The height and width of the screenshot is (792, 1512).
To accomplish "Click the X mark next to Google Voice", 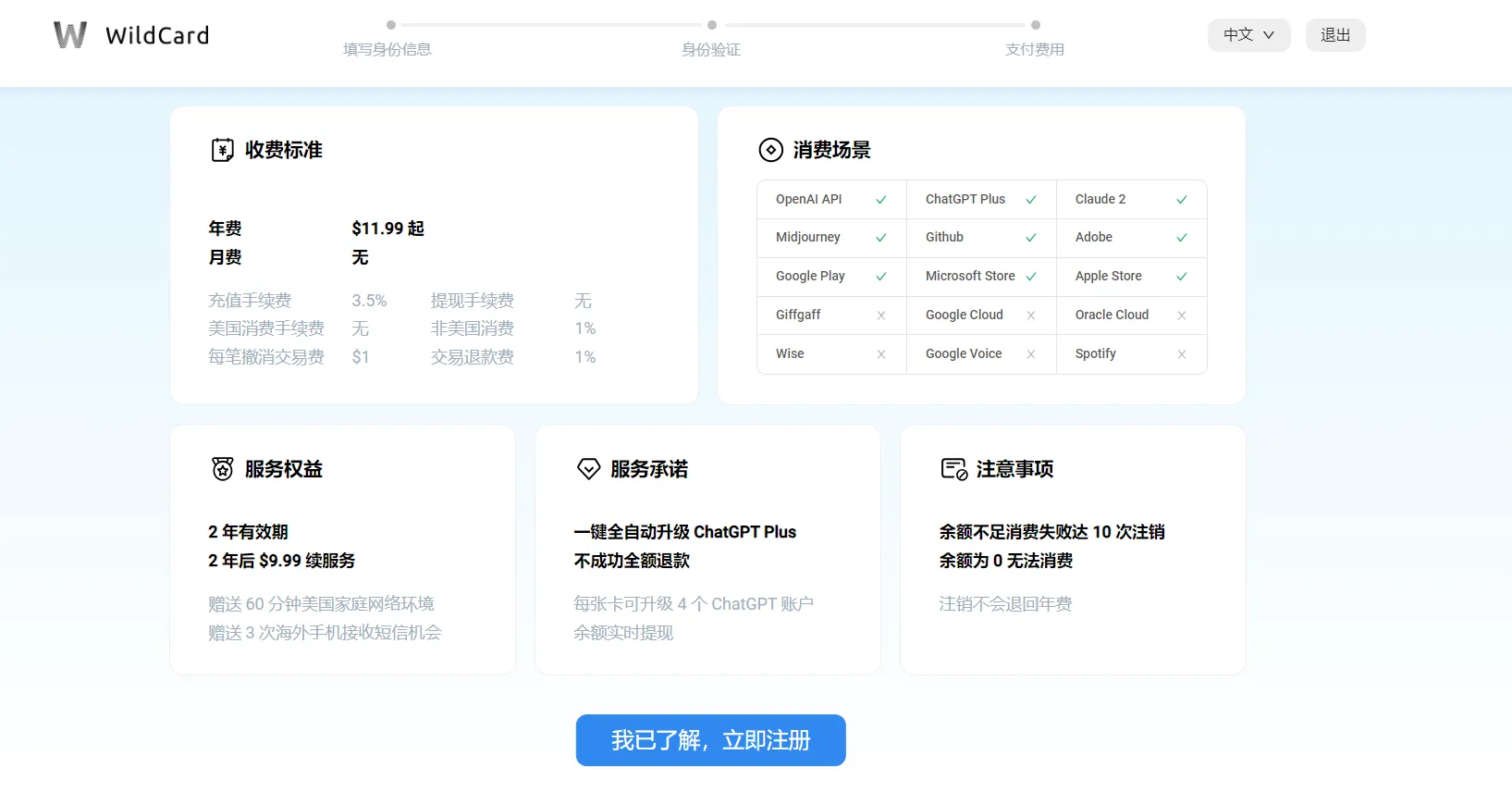I will [1031, 354].
